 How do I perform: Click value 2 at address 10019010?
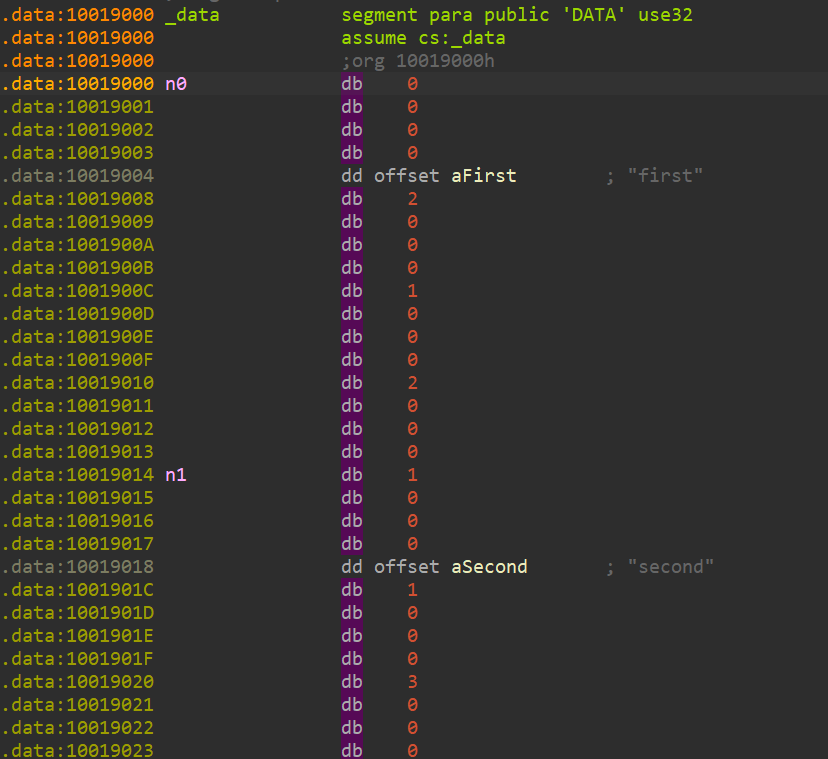[x=412, y=383]
